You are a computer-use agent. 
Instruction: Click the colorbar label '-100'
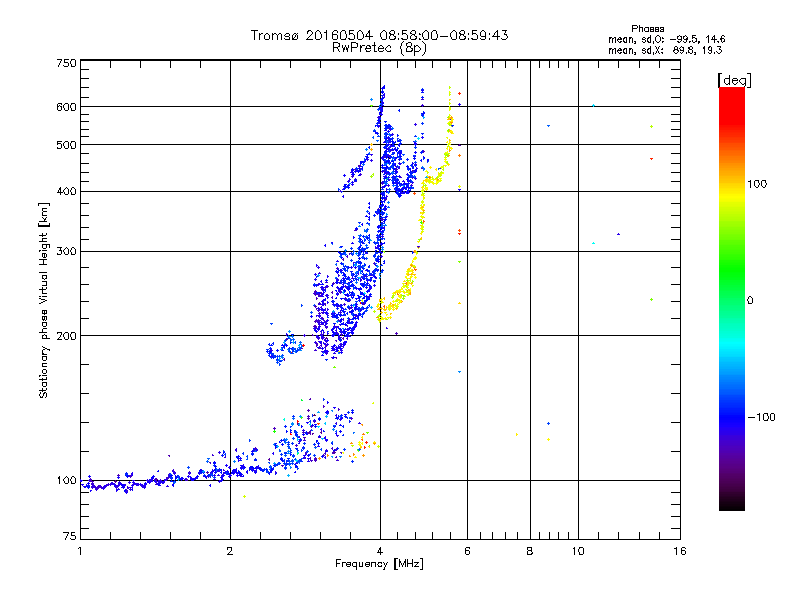[x=761, y=417]
